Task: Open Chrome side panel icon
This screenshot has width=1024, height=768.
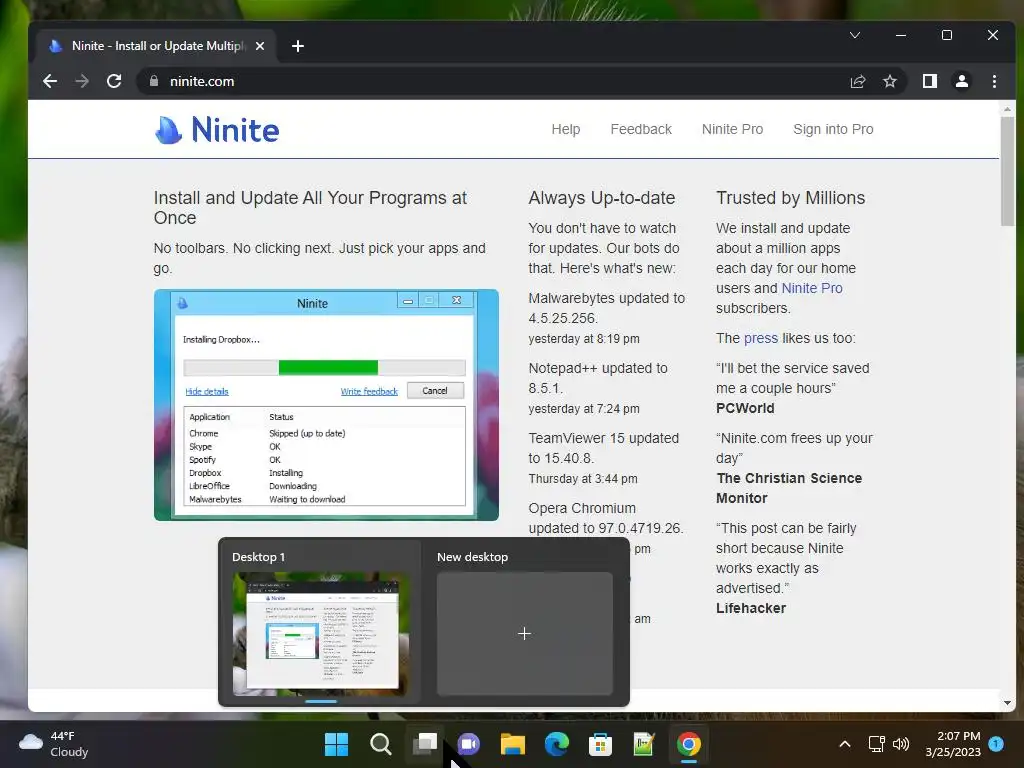Action: (x=930, y=81)
